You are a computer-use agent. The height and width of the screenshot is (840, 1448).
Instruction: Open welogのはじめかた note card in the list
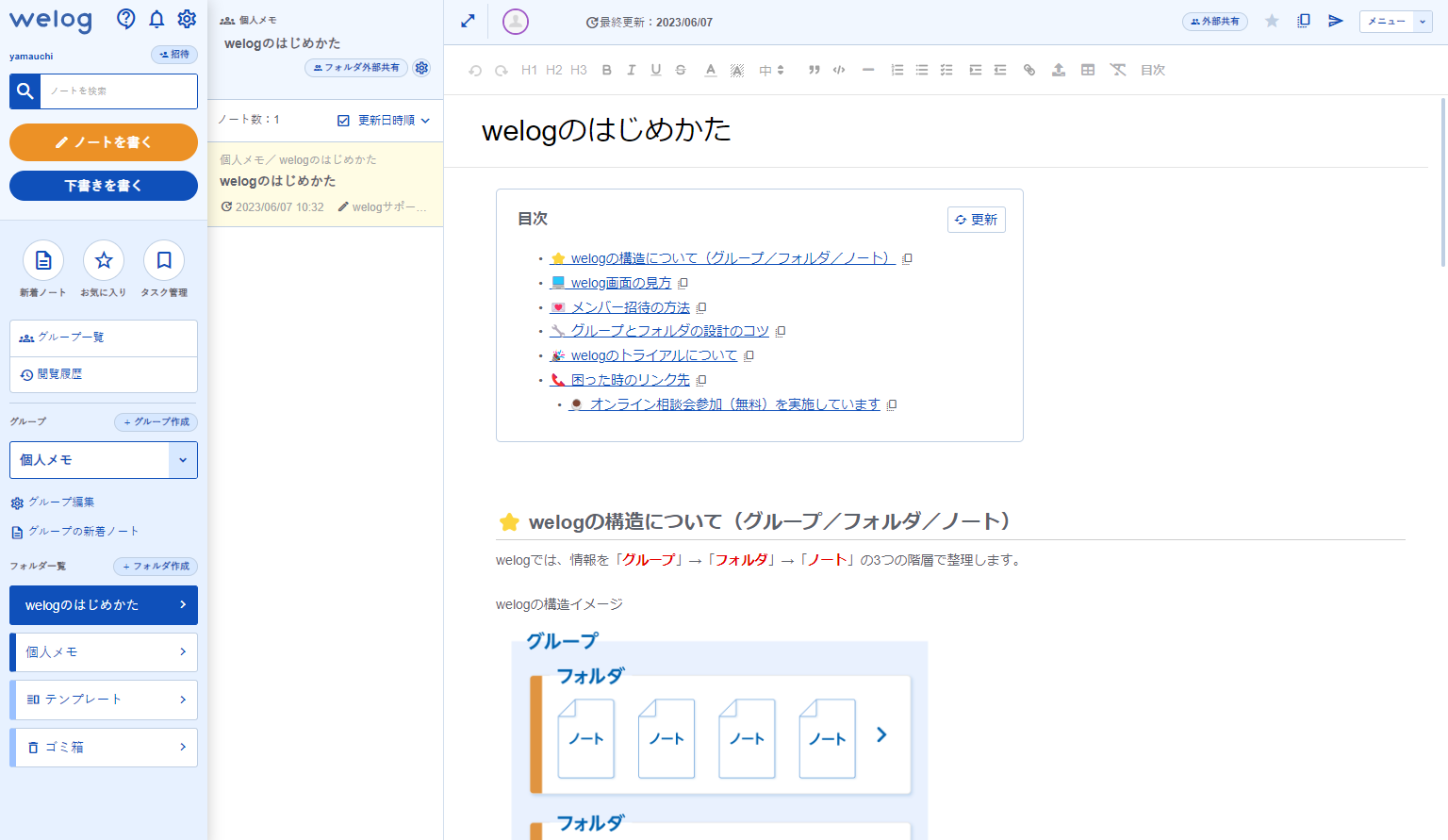click(325, 184)
